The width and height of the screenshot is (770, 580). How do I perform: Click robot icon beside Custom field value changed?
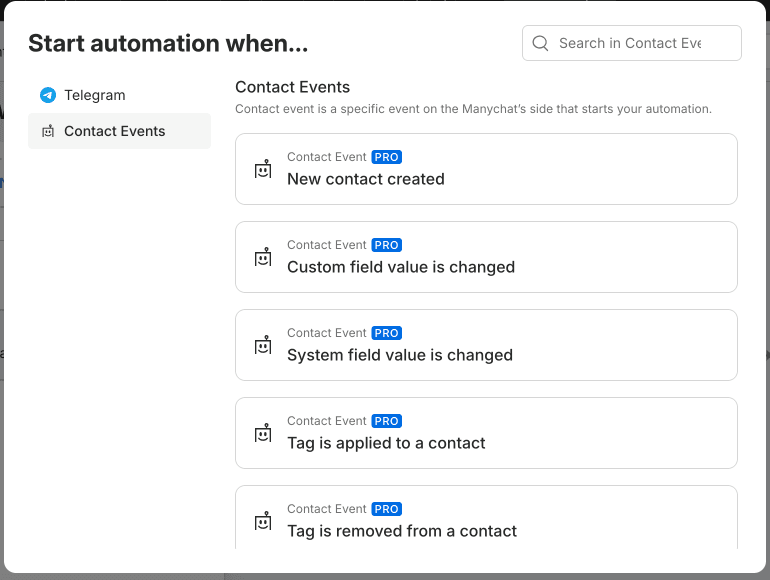coord(263,257)
